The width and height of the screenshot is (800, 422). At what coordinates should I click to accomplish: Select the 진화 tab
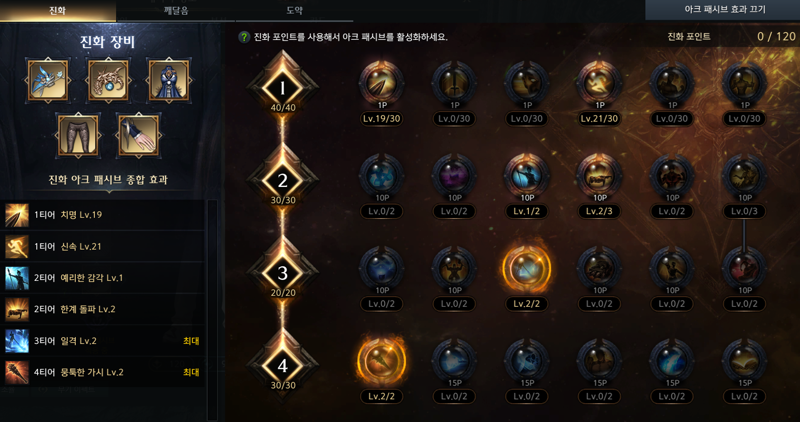tap(58, 11)
